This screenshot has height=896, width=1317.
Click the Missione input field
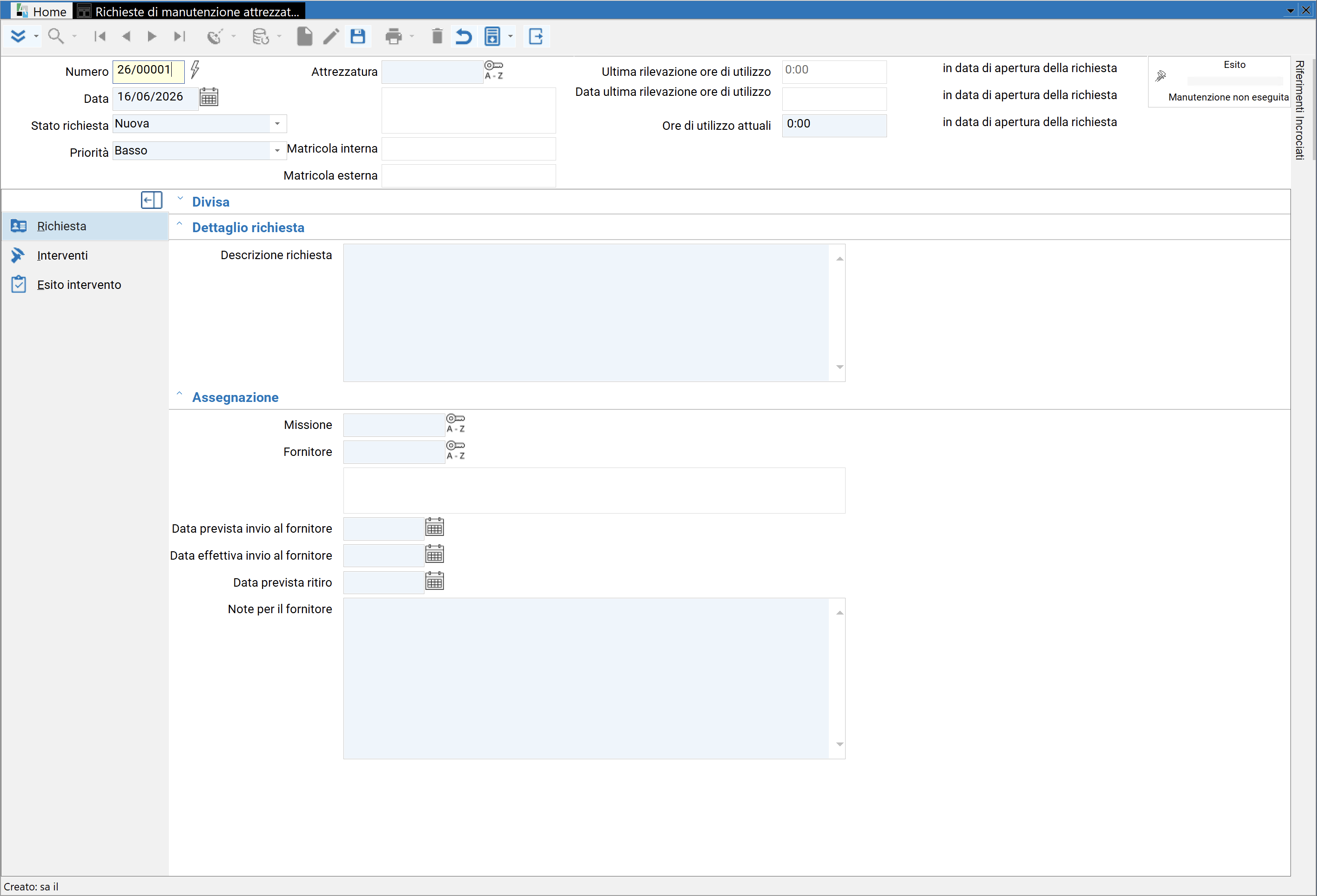click(394, 425)
